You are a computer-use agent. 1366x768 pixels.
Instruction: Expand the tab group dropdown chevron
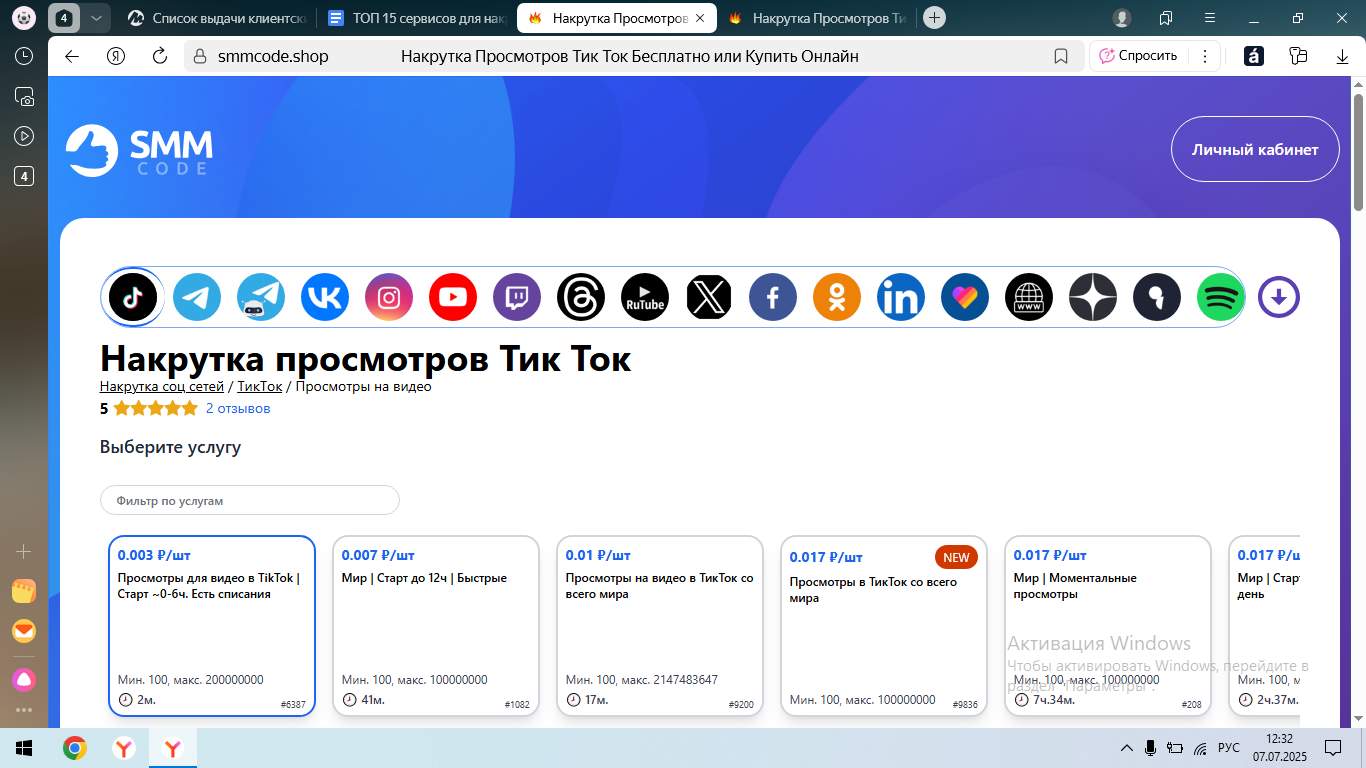point(96,18)
